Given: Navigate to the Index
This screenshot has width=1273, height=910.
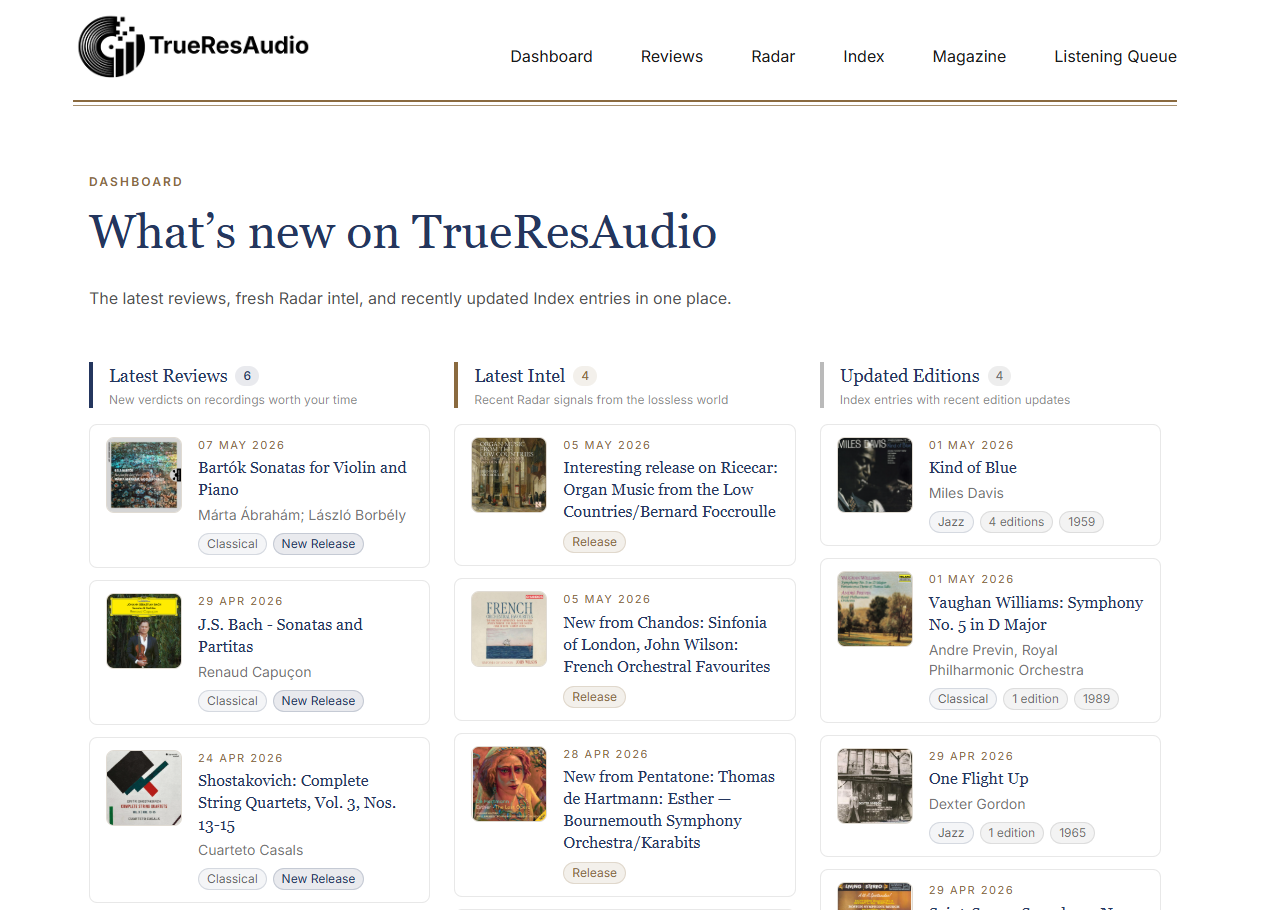Looking at the screenshot, I should coord(863,57).
